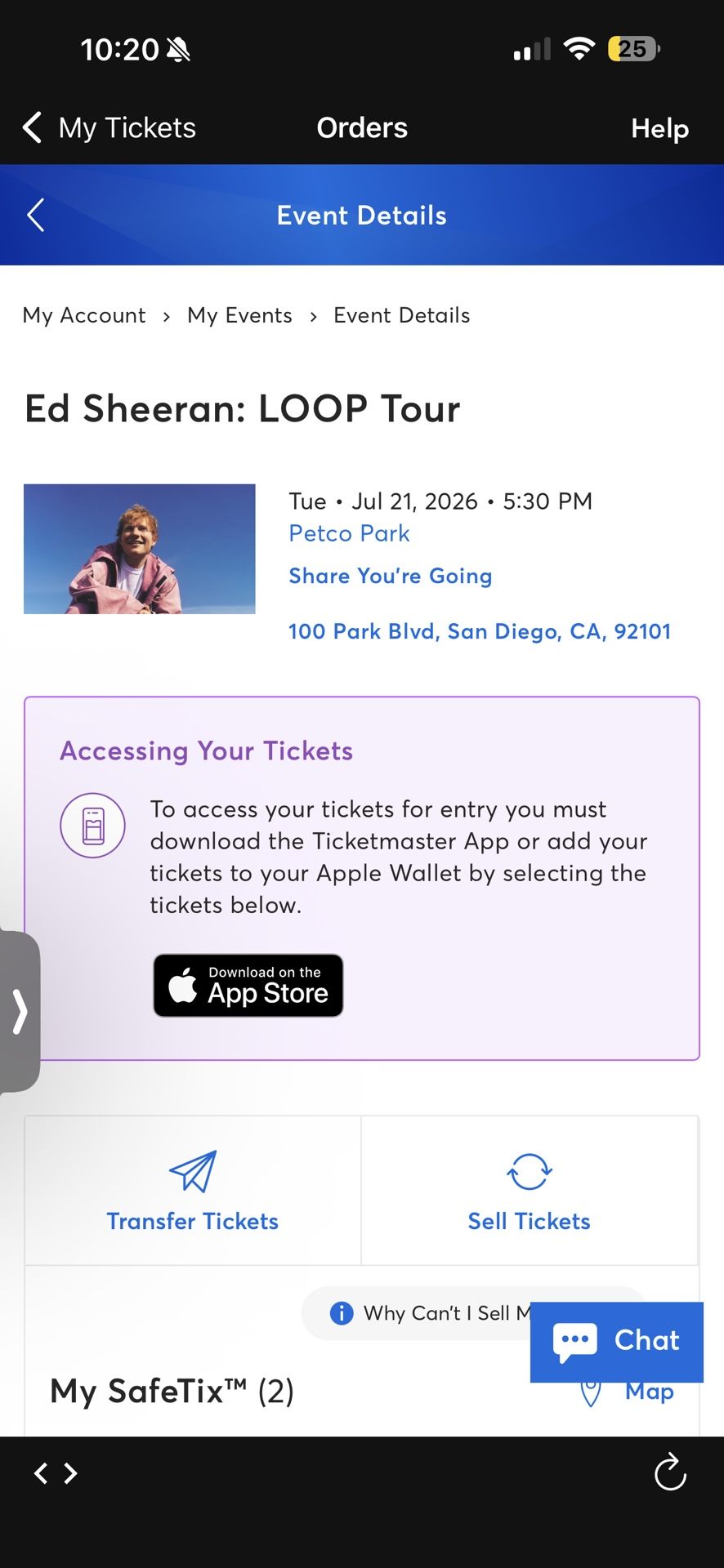Tap the Ed Sheeran event thumbnail

(140, 549)
